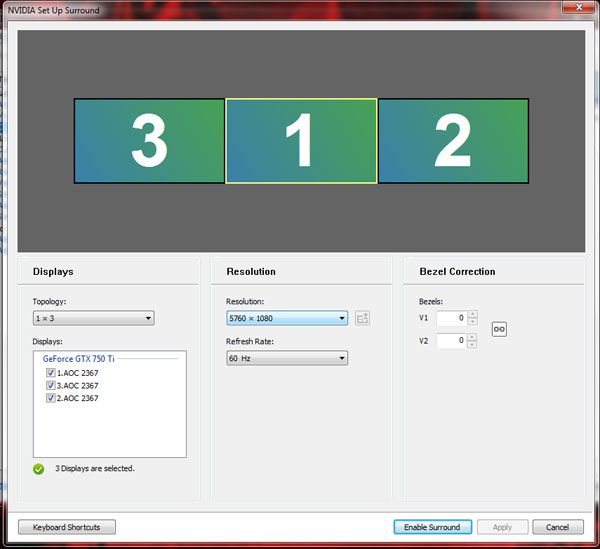Click the GeForce GTX 750 Ti group header
600x549 pixels.
pyautogui.click(x=78, y=359)
